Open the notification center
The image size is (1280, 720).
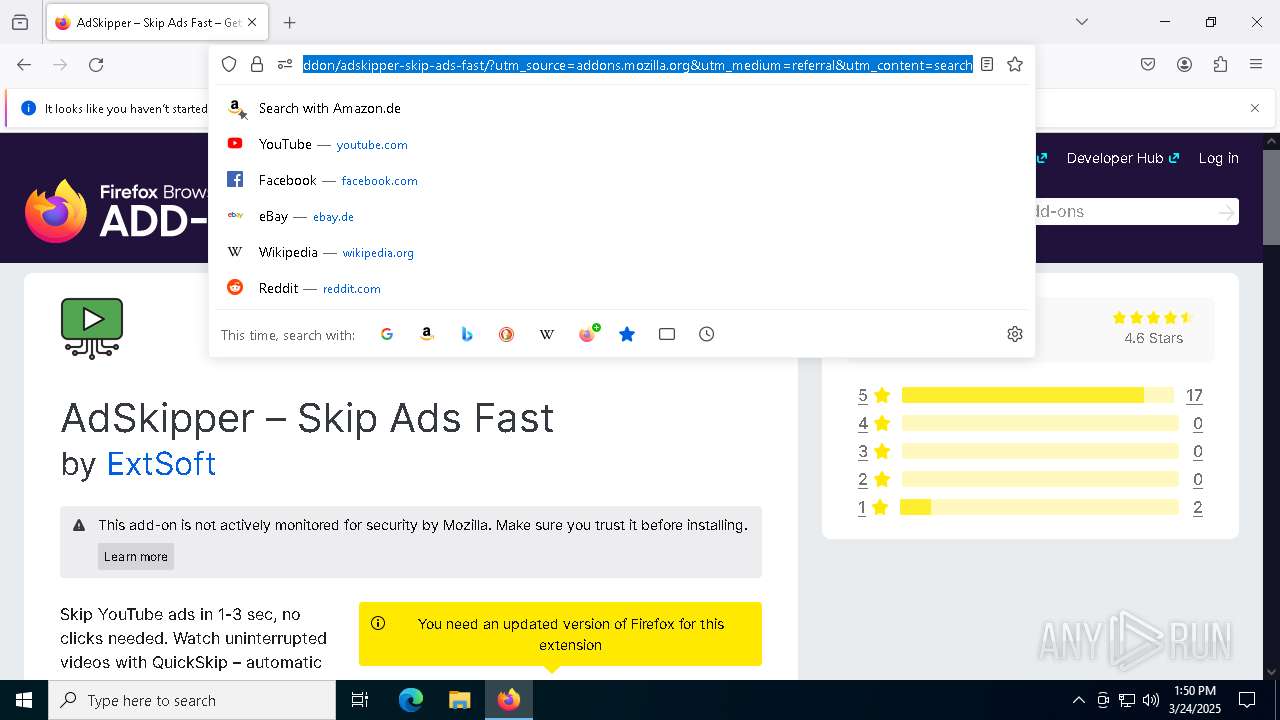point(1247,700)
